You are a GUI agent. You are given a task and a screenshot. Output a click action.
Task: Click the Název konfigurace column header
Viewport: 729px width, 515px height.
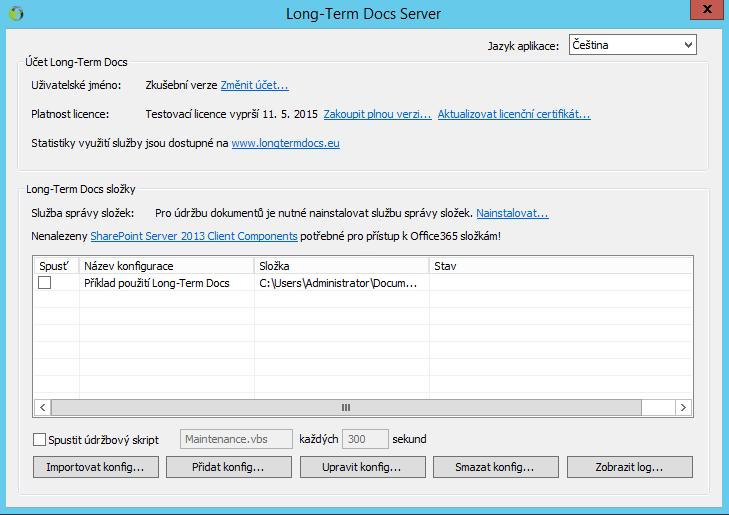(166, 266)
